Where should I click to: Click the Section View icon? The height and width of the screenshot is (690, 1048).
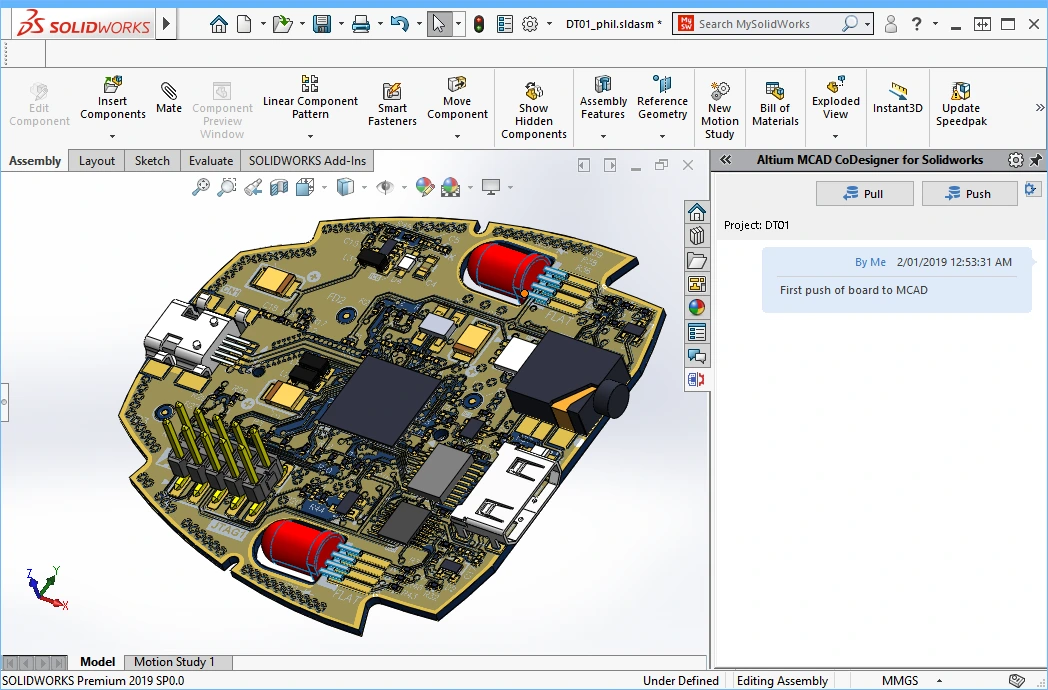point(279,186)
